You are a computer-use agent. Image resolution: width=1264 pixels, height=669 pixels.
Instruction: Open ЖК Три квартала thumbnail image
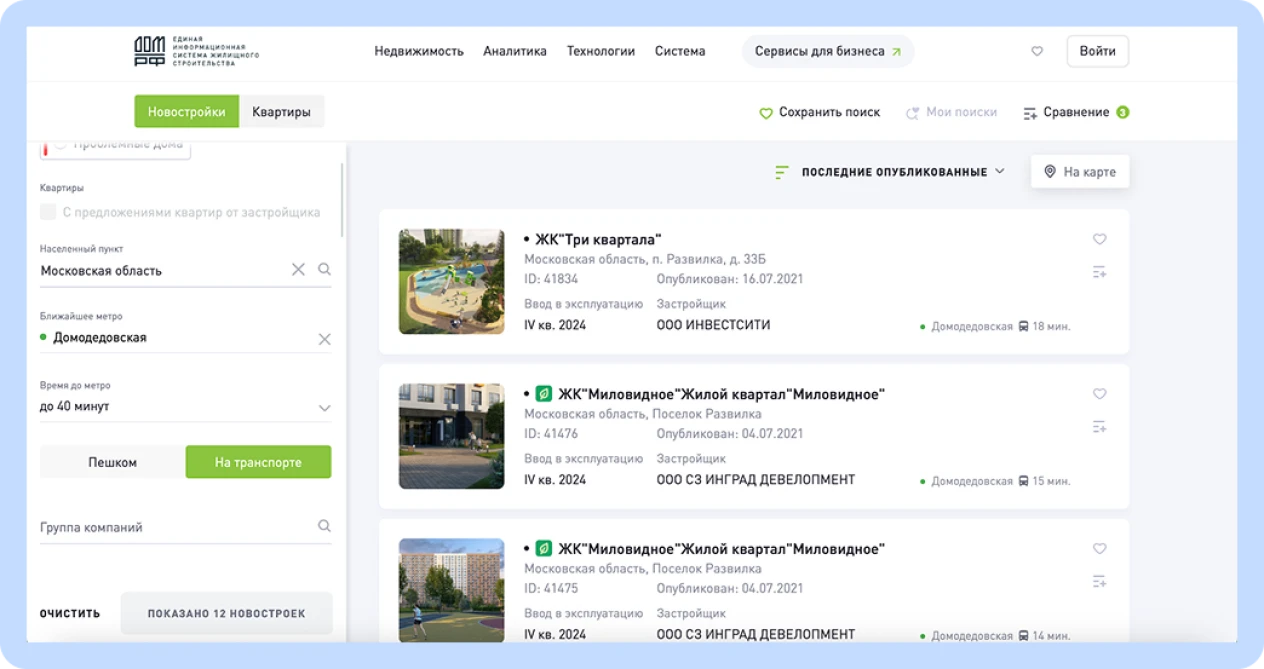(451, 281)
